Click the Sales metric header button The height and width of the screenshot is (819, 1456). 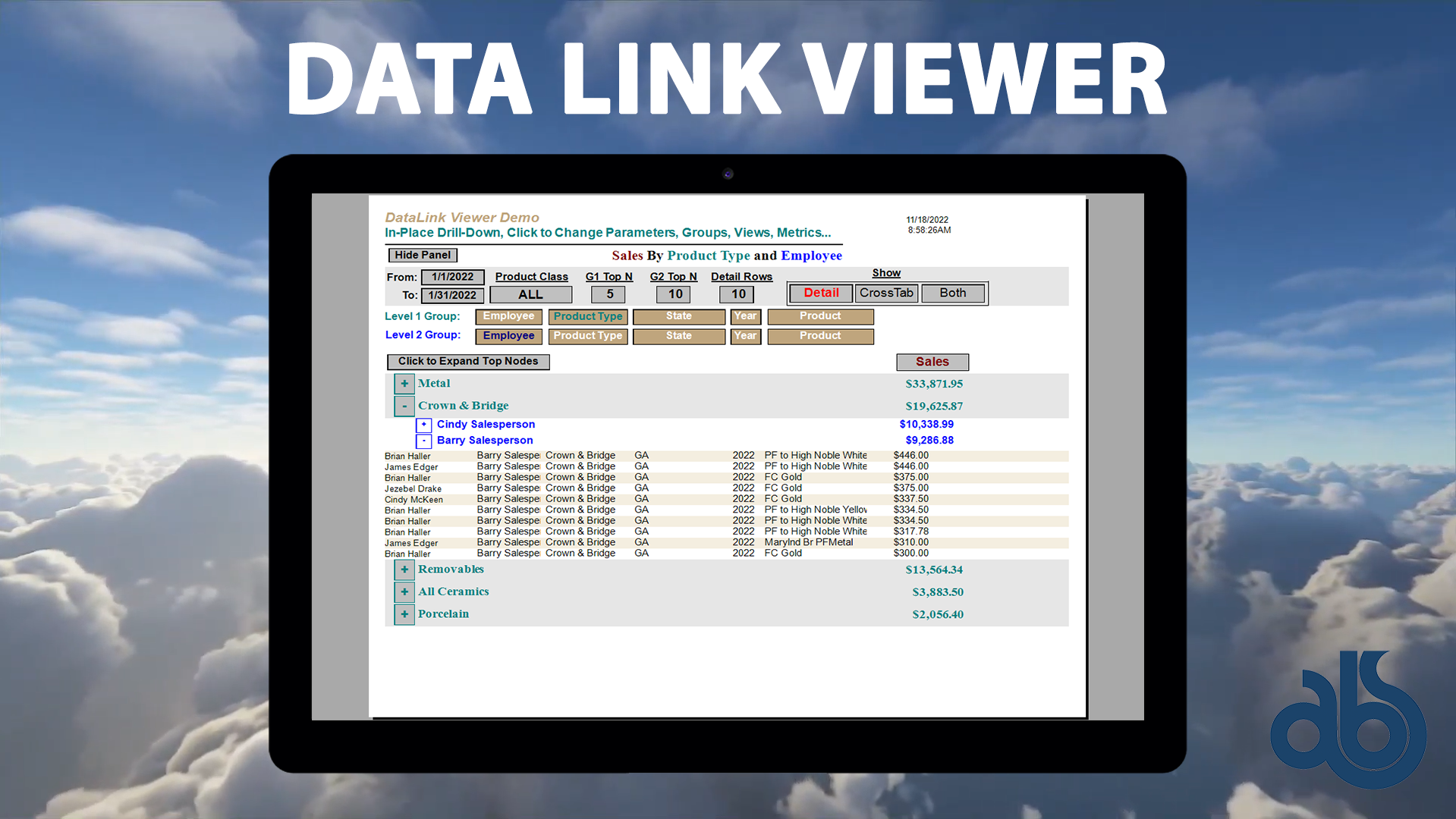932,362
